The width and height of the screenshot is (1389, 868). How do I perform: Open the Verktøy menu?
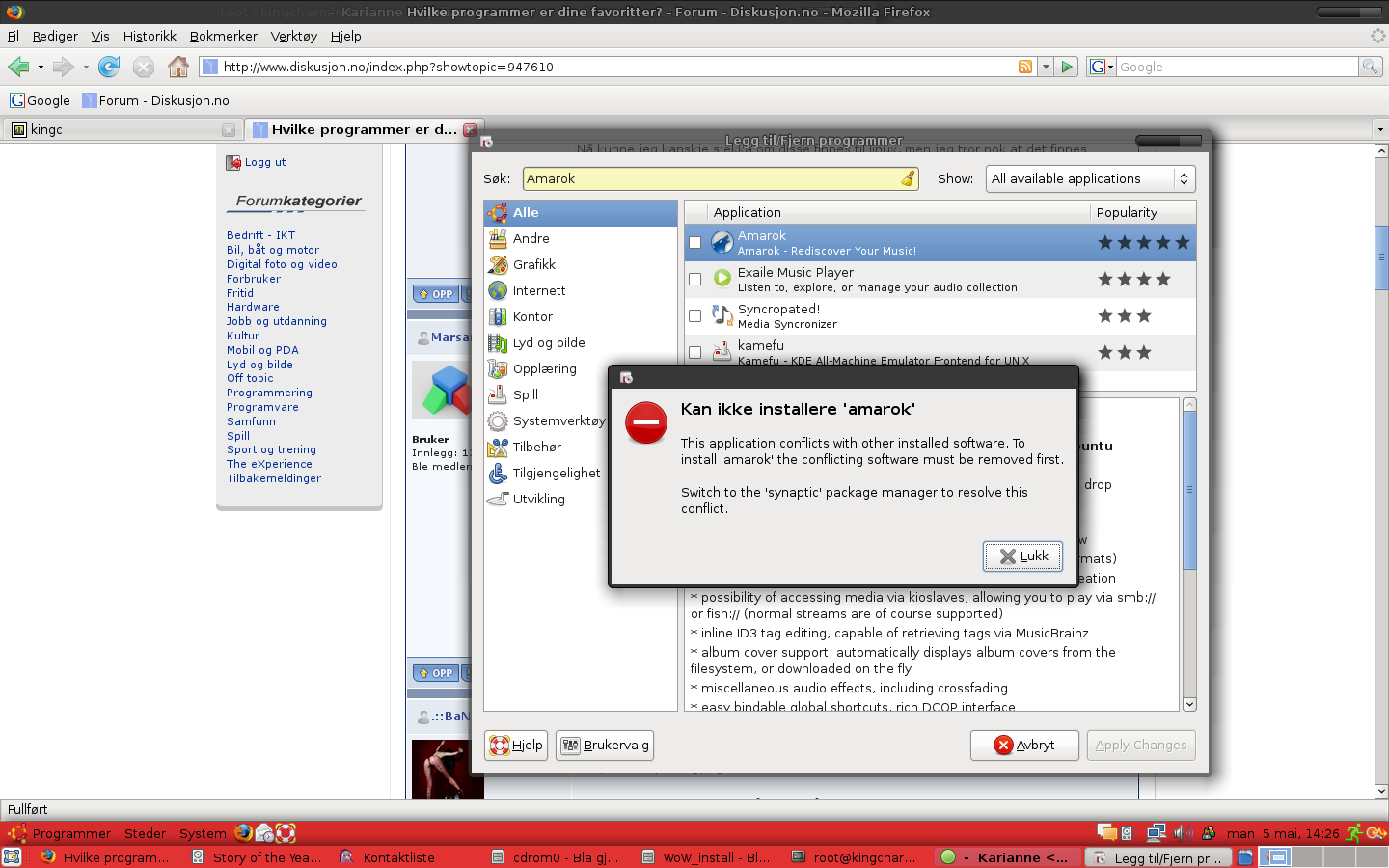[294, 36]
